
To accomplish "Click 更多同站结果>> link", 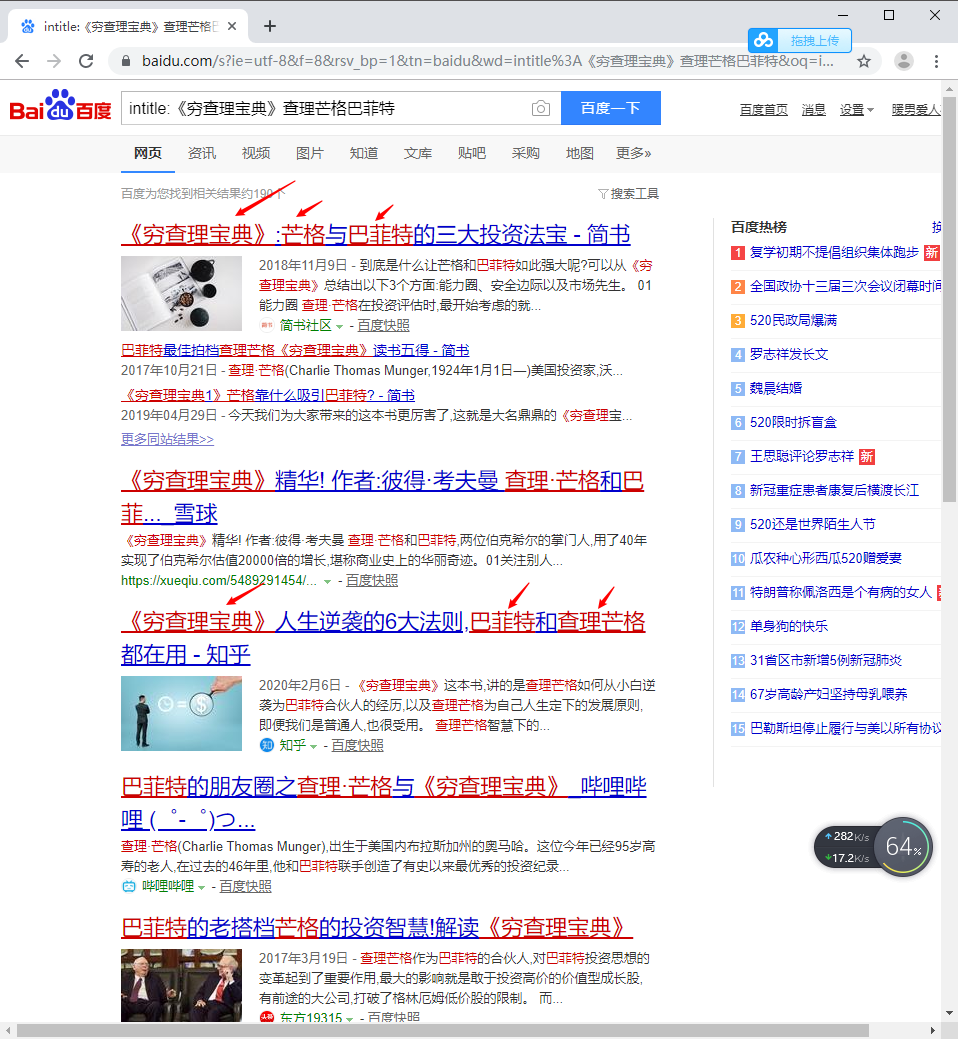I will tap(167, 439).
